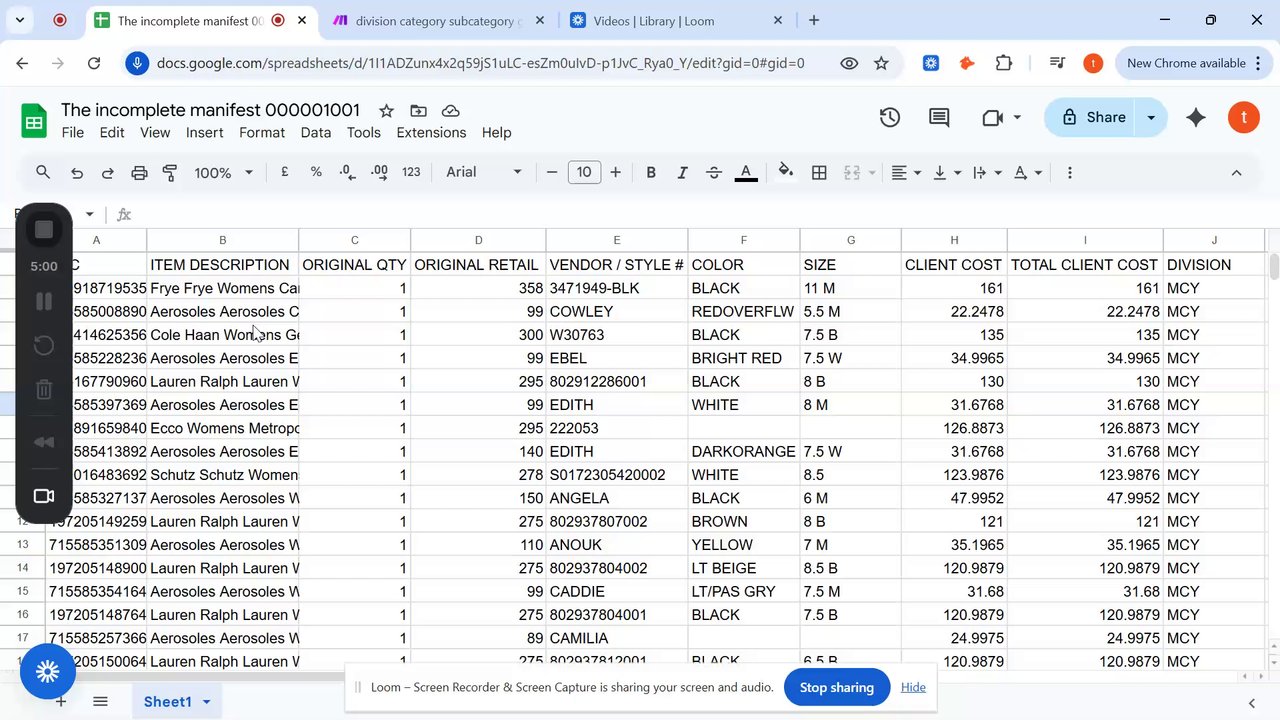Click the address bar URL field

point(480,63)
